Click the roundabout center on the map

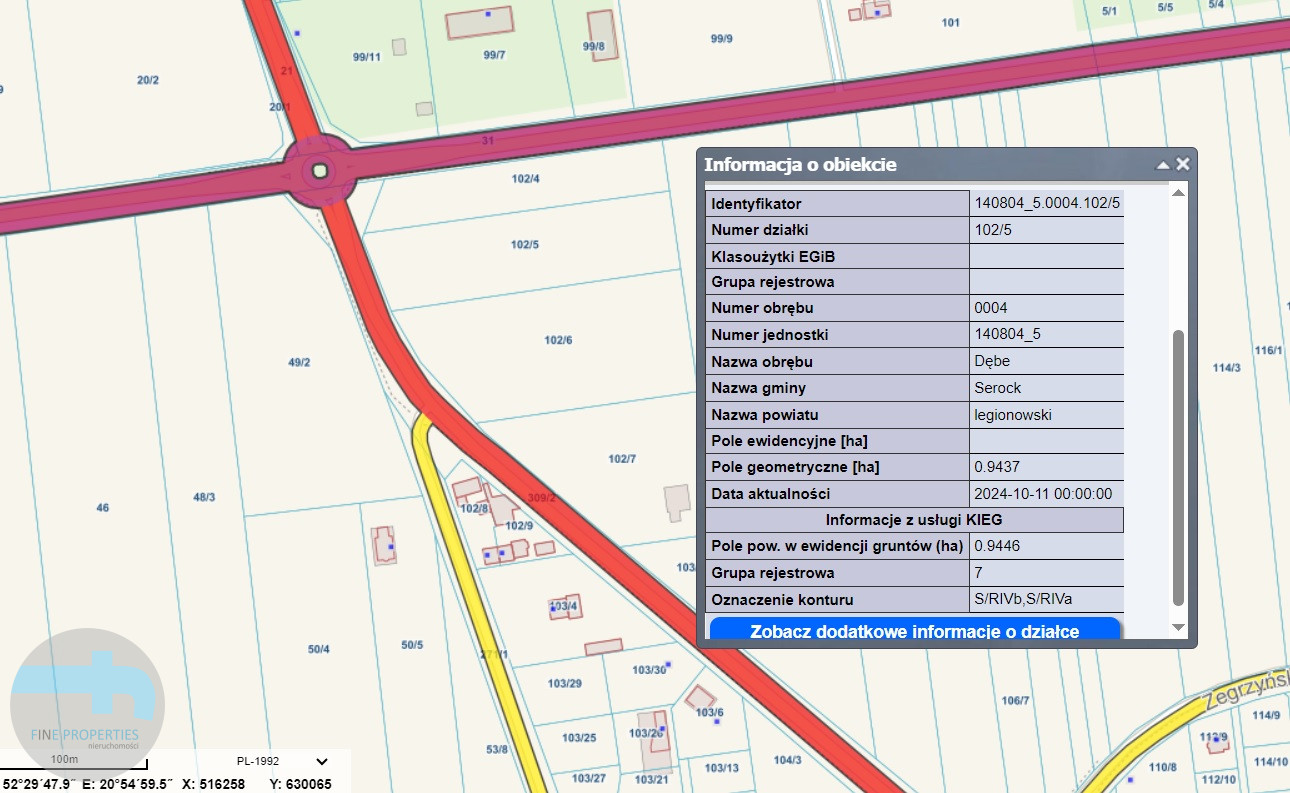coord(320,171)
